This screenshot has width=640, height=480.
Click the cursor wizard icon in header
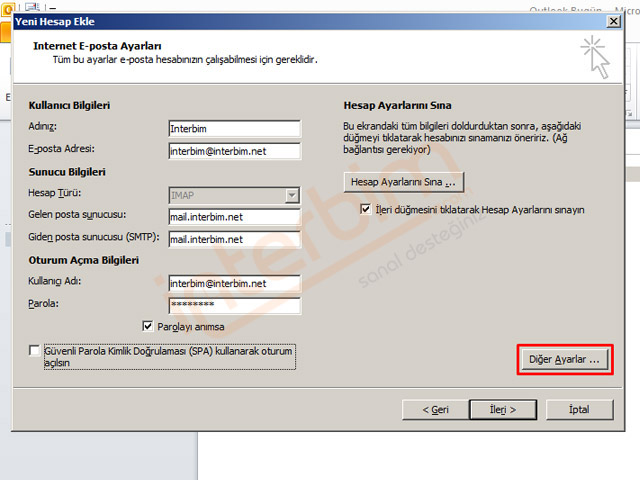(x=594, y=56)
